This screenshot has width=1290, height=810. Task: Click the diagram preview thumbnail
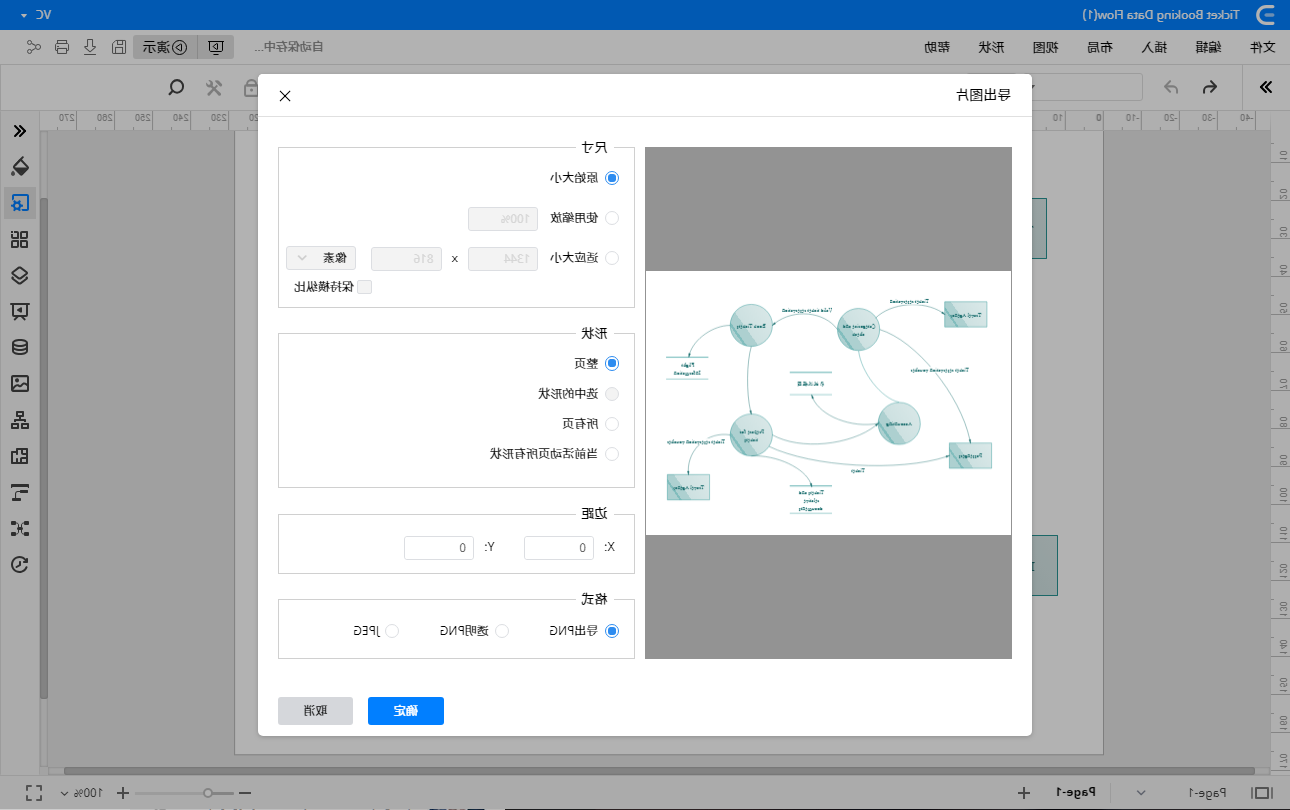(x=828, y=403)
